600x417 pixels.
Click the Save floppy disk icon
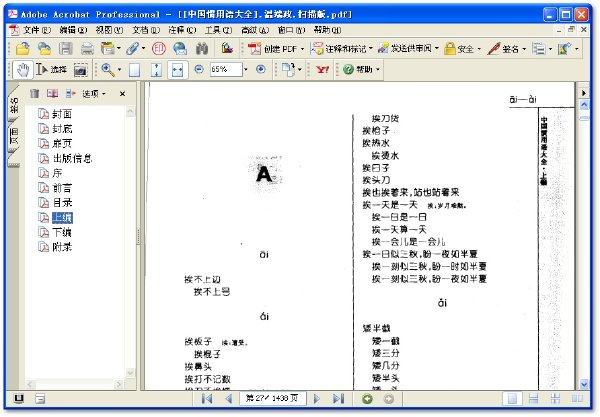point(66,49)
